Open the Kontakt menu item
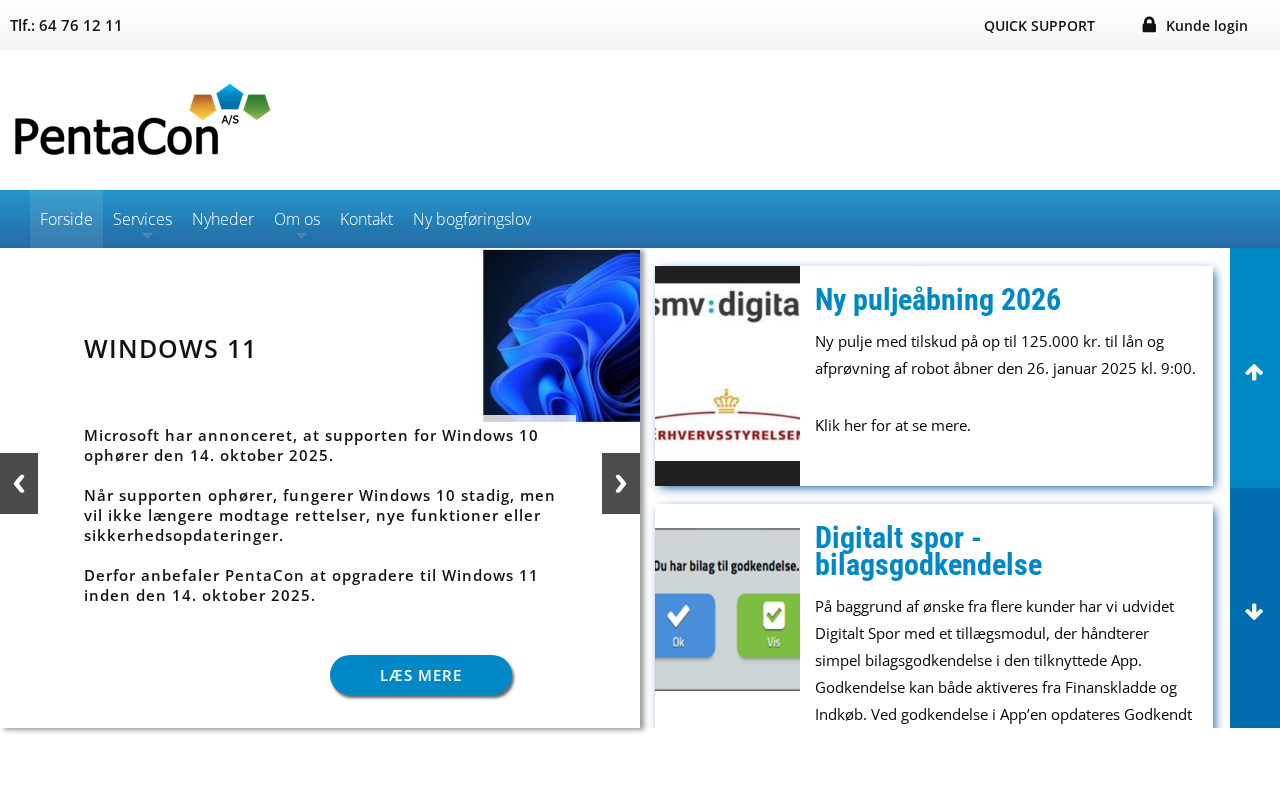Screen dimensions: 1280x800 click(x=366, y=219)
